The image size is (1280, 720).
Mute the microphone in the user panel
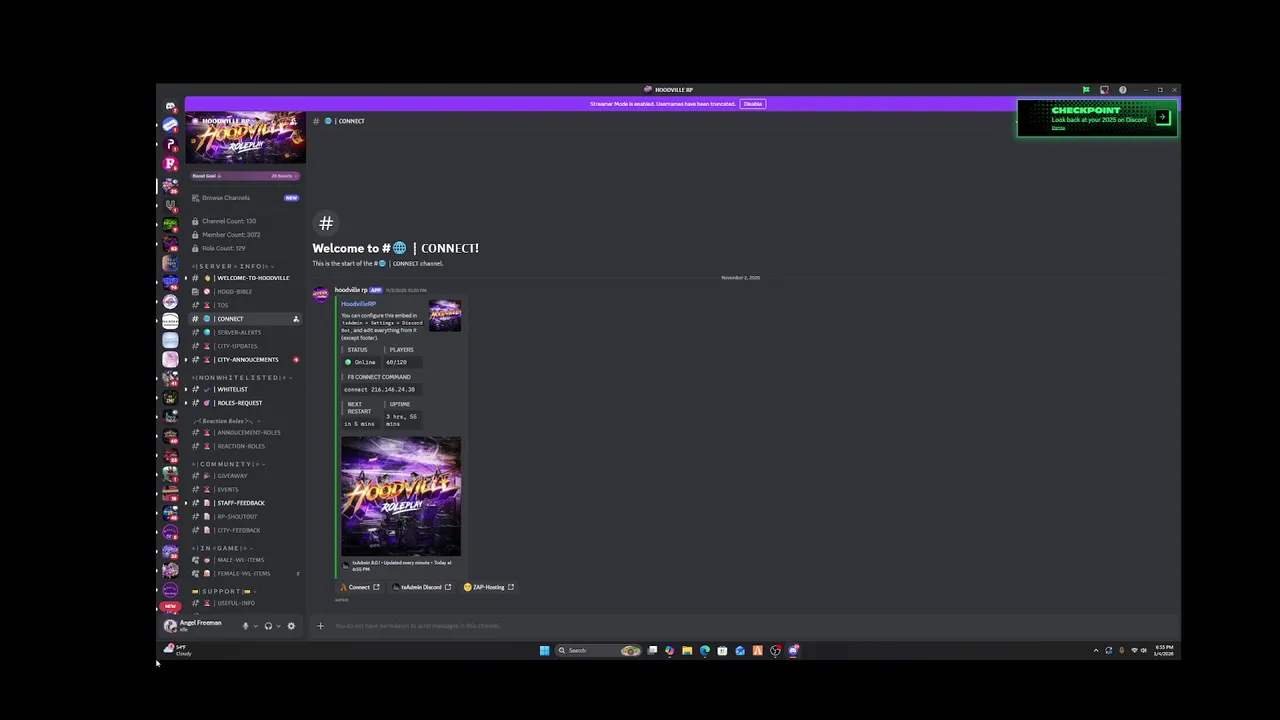pyautogui.click(x=245, y=626)
